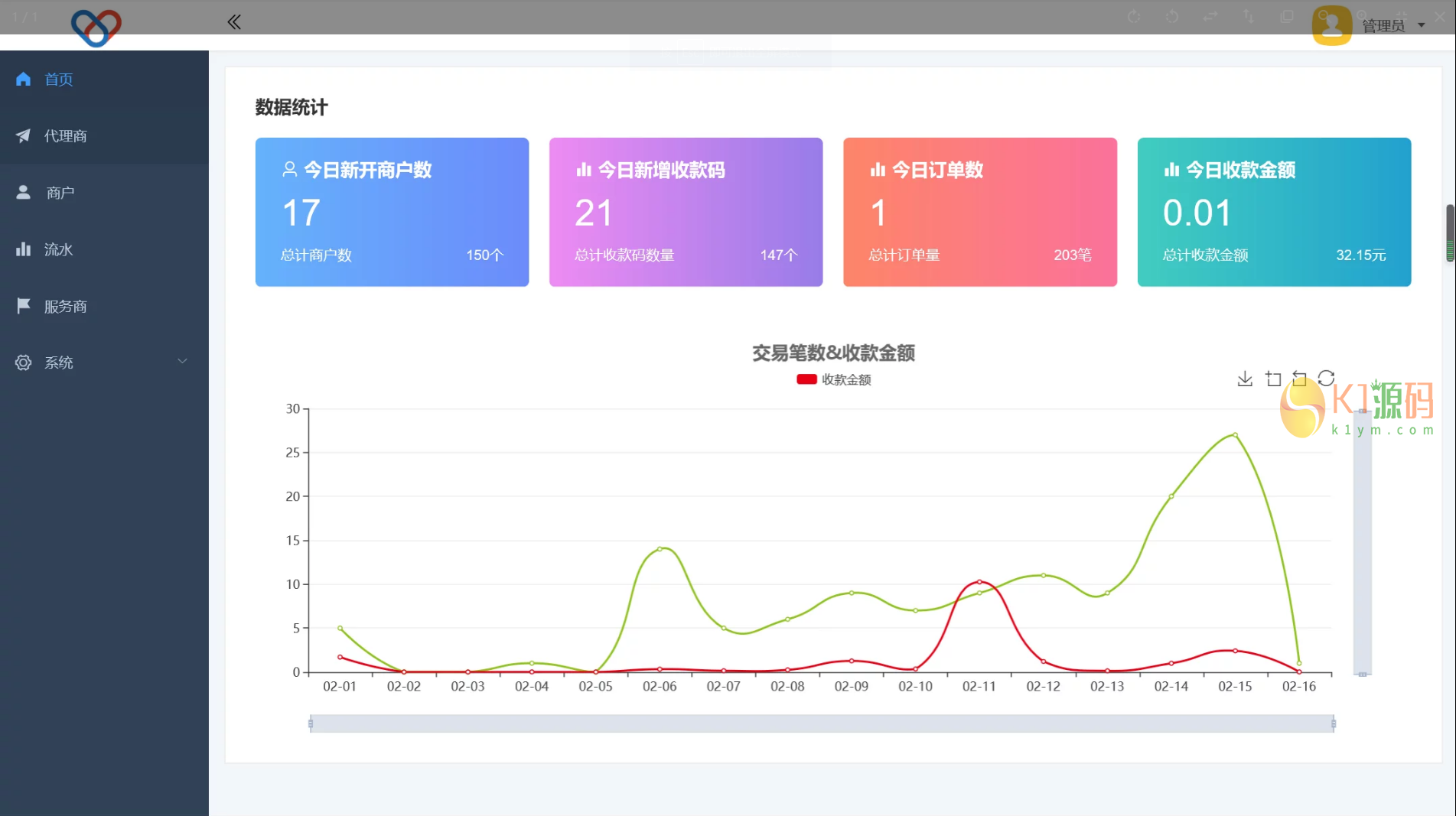Click the 203笔 total orders value
Screen dimensions: 1456x816
click(1073, 255)
